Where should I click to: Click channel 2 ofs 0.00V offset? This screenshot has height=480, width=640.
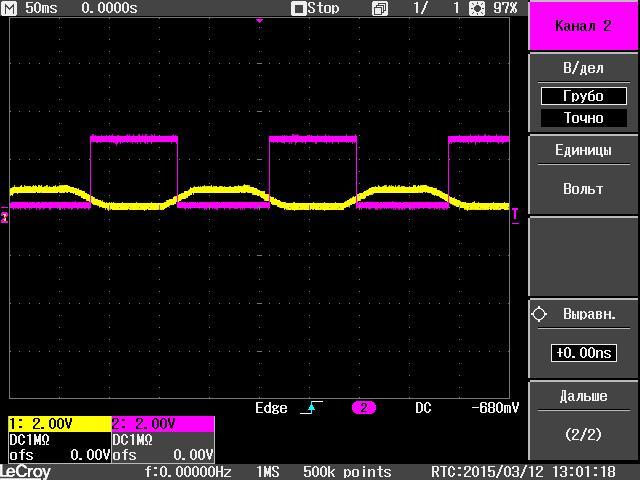point(163,455)
